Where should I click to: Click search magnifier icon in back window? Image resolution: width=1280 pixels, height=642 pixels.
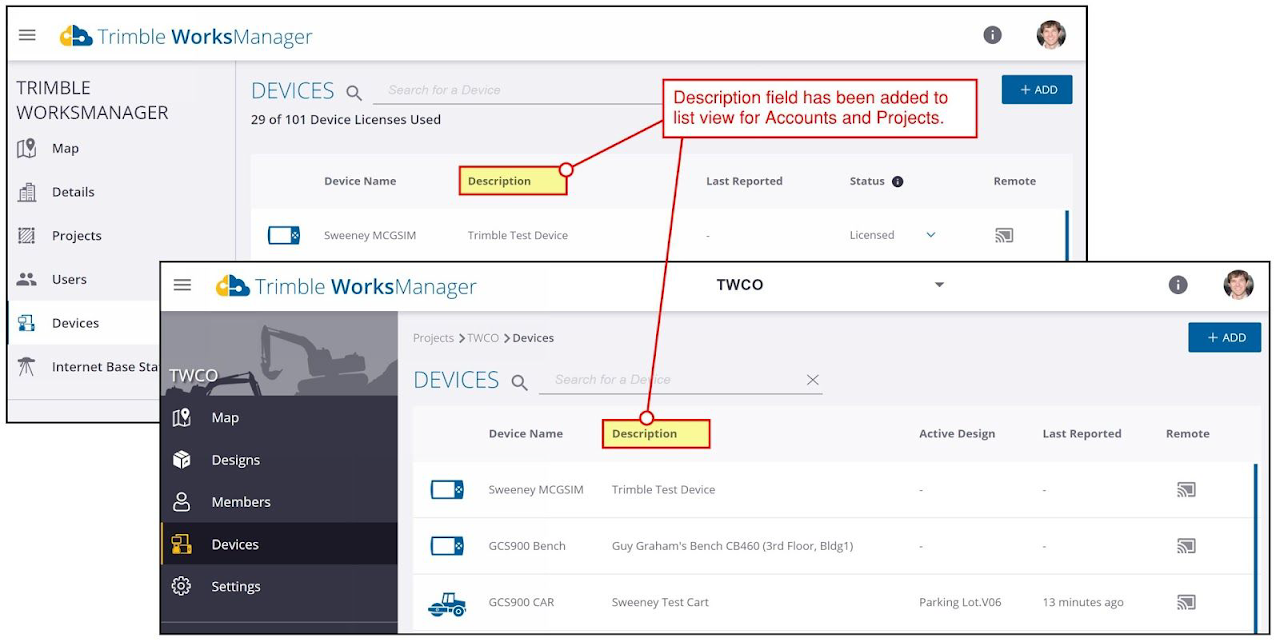tap(354, 93)
